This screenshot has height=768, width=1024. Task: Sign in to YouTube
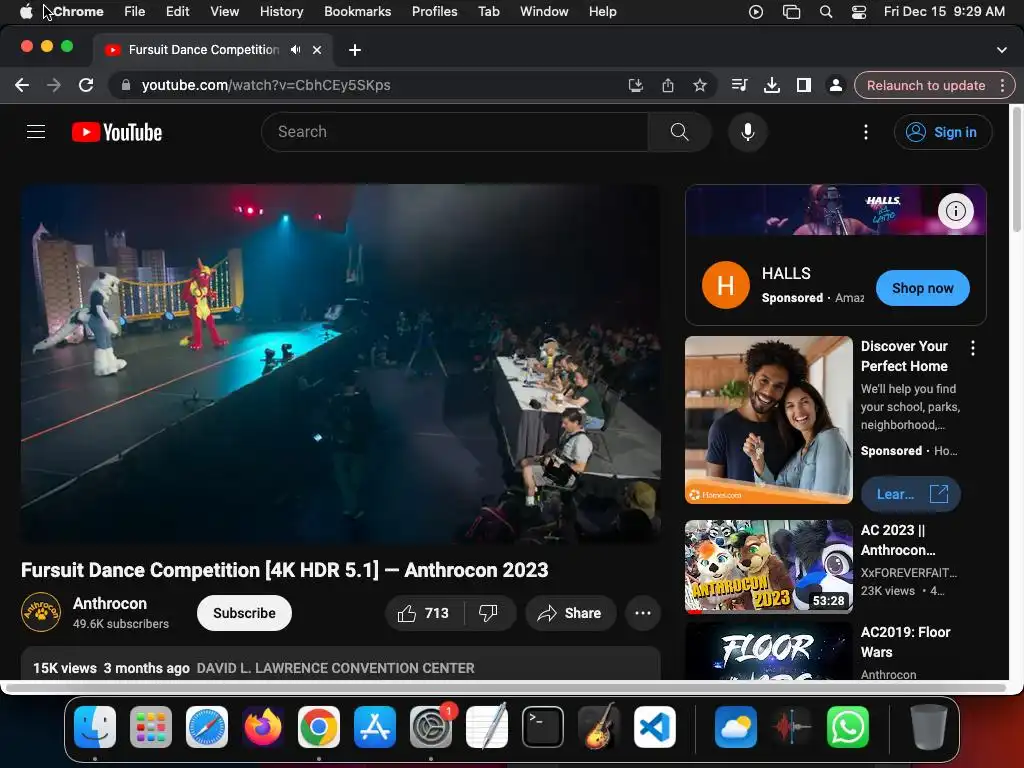942,132
